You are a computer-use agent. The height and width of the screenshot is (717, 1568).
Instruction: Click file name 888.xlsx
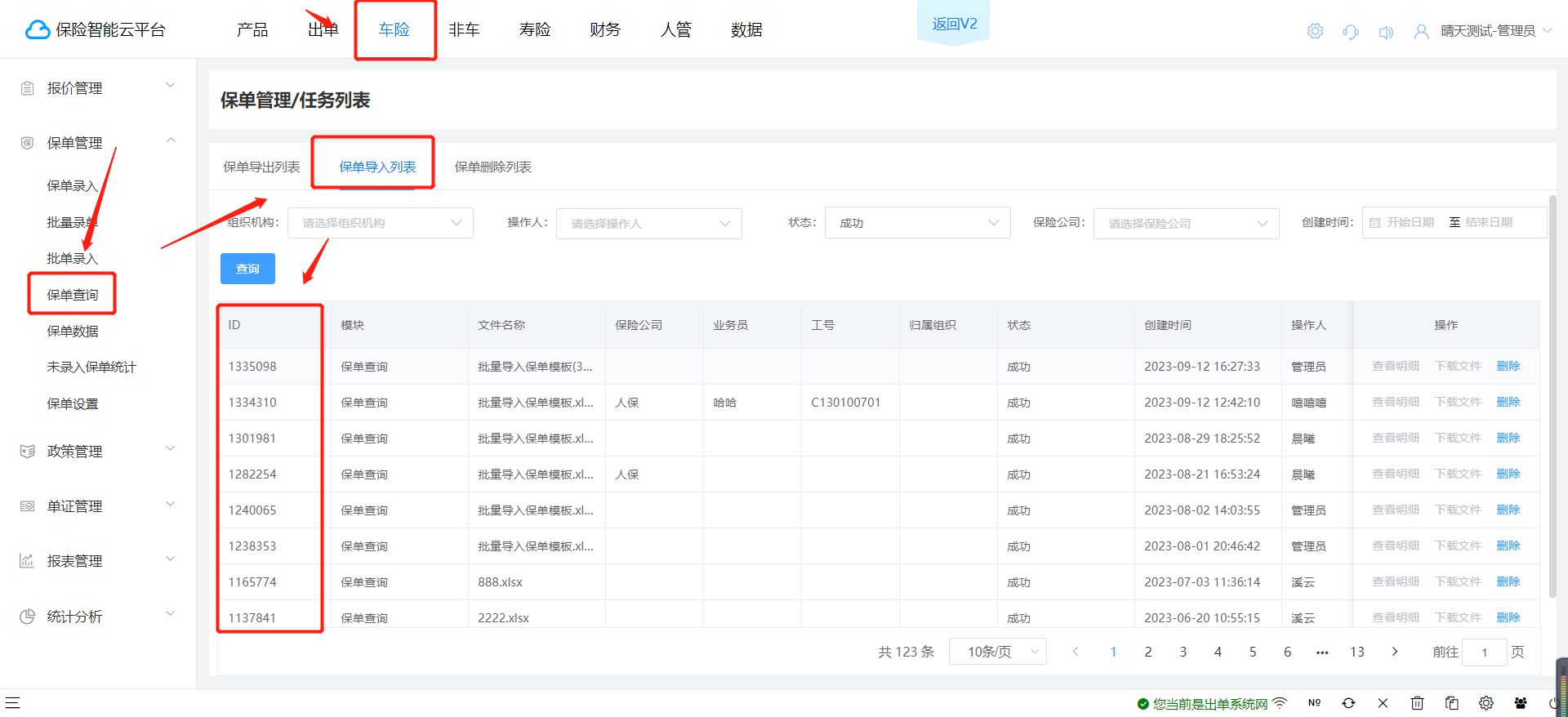pyautogui.click(x=500, y=582)
